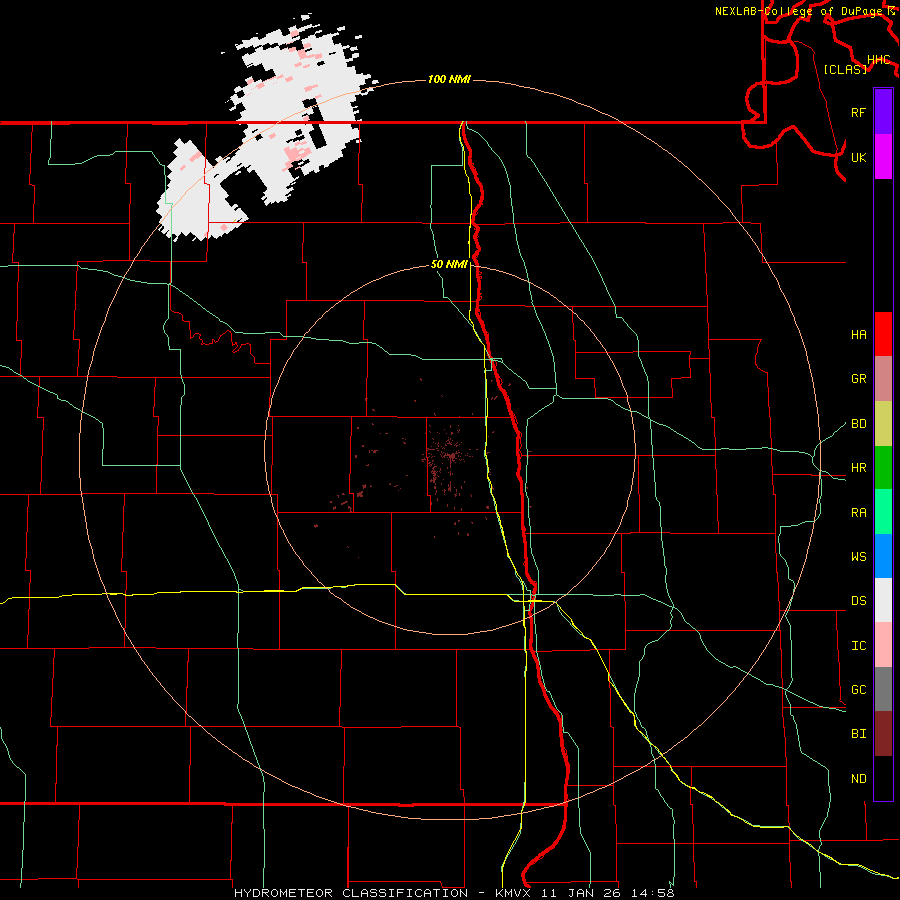Click the ND legend label

coord(858,779)
